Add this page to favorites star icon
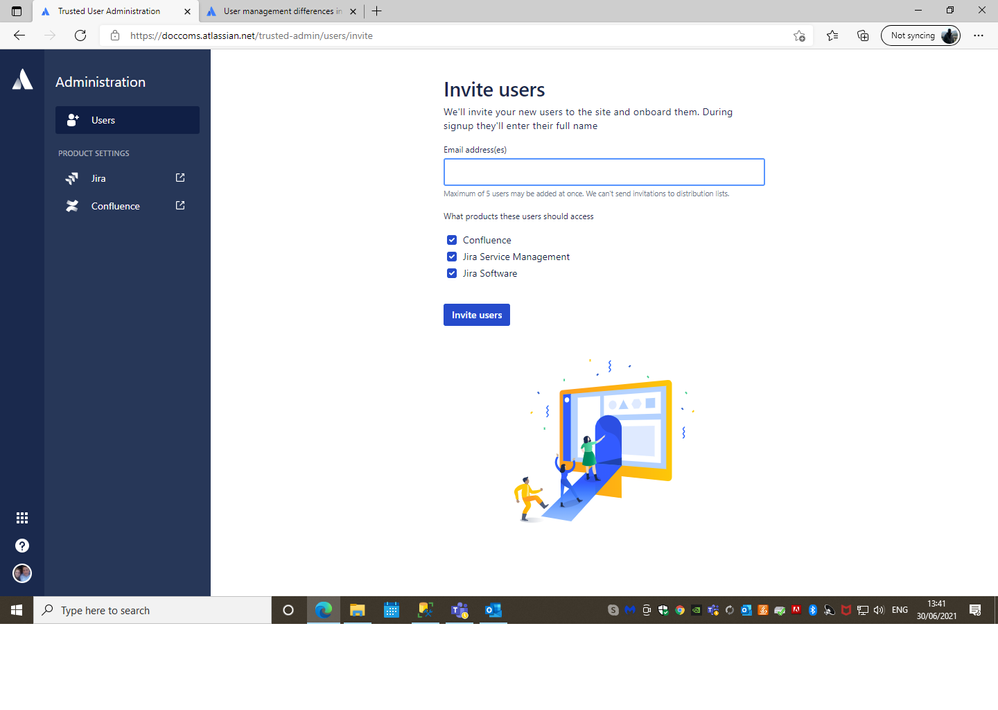Screen dimensions: 998x710 click(799, 36)
